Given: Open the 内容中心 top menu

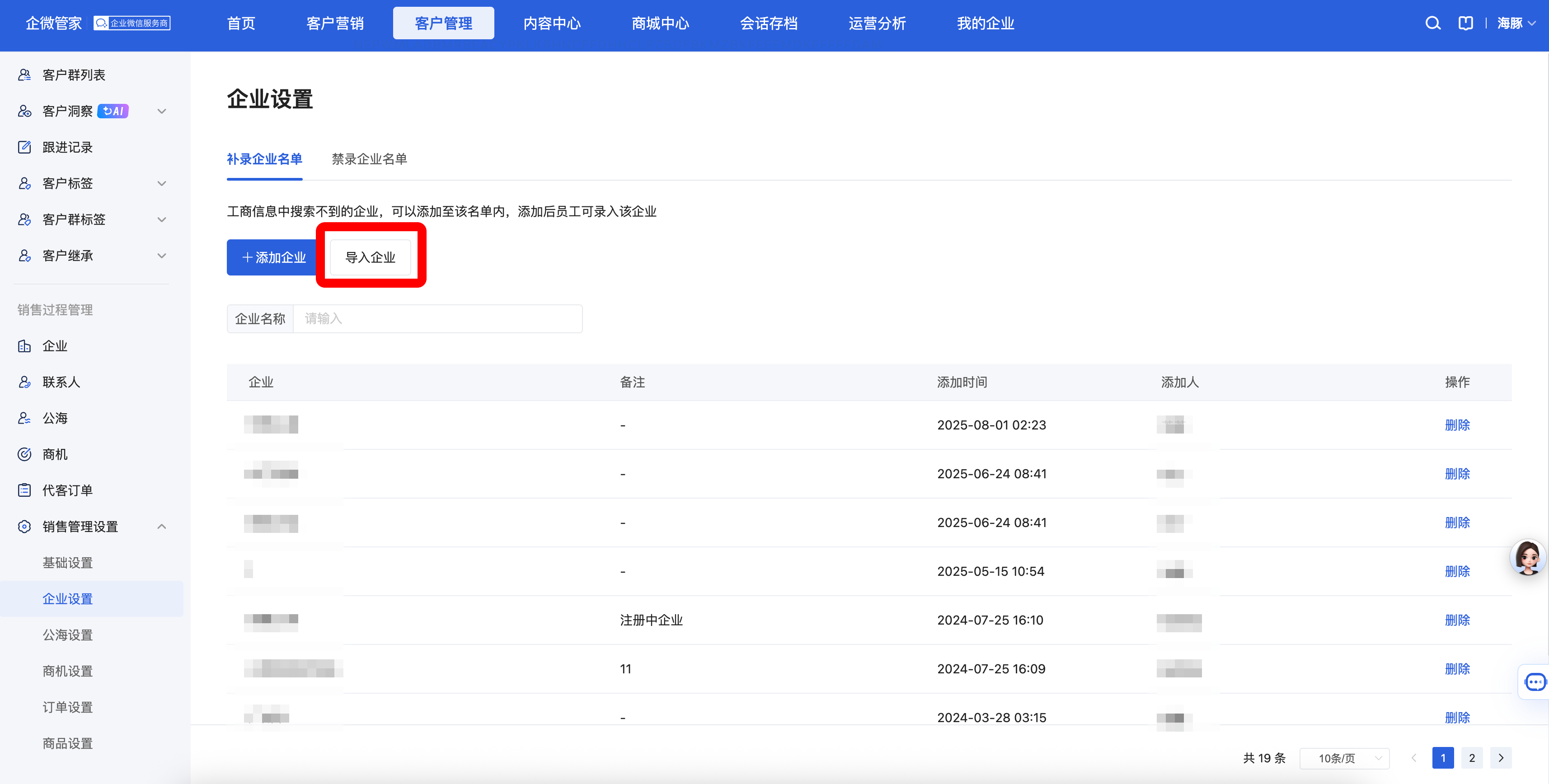Looking at the screenshot, I should [552, 23].
